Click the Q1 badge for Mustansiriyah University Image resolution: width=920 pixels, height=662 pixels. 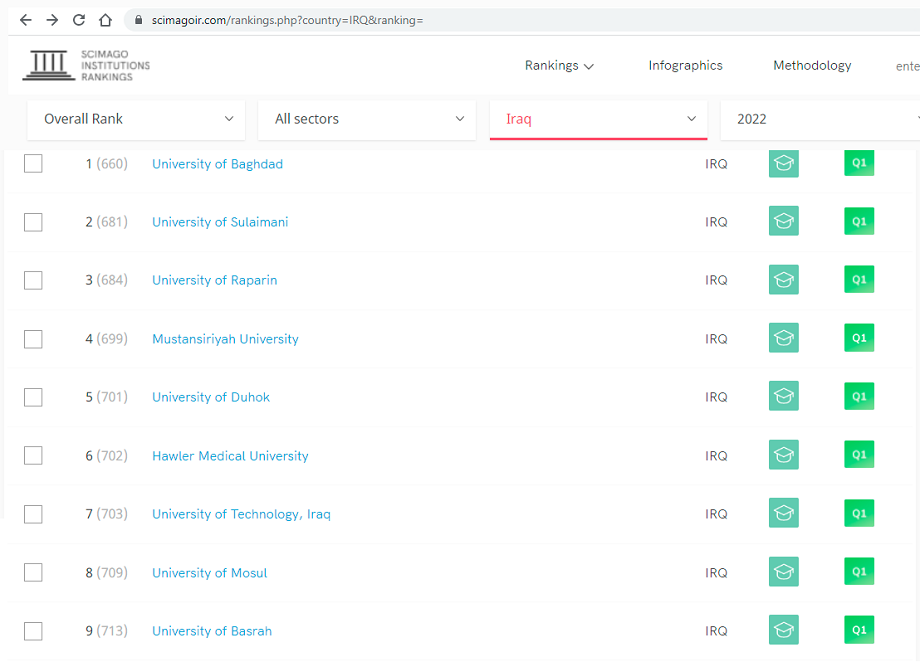click(x=859, y=337)
